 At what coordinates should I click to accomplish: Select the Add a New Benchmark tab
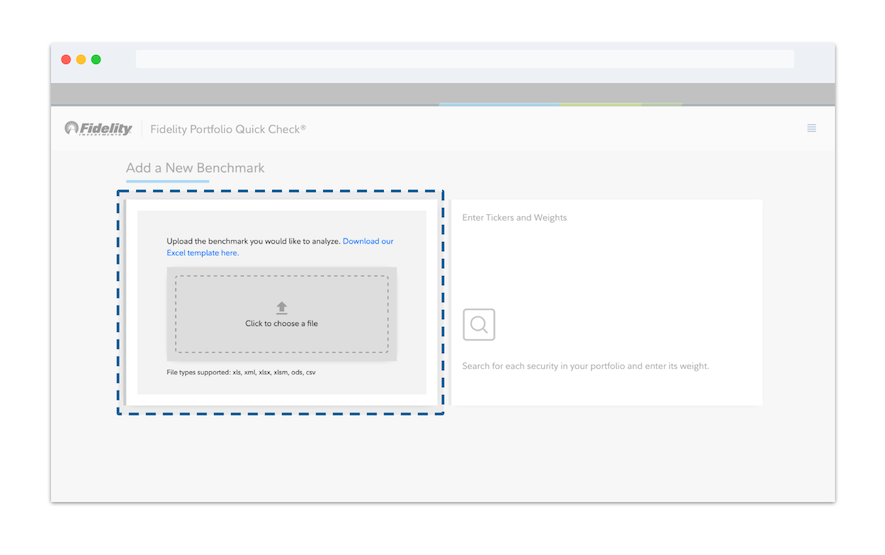tap(195, 168)
